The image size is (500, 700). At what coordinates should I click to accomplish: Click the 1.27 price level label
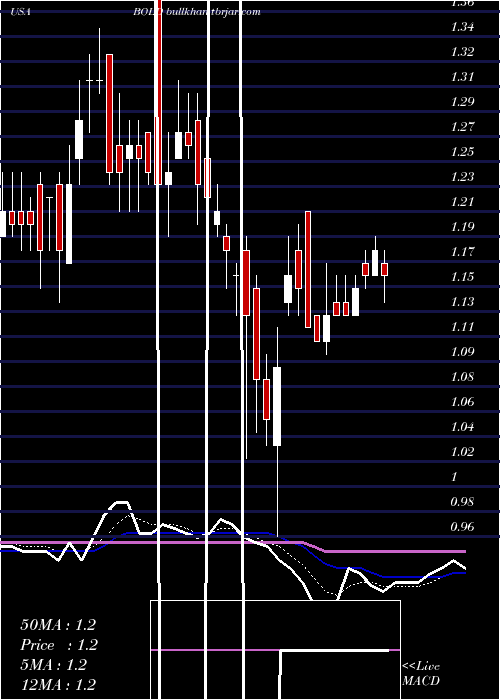pyautogui.click(x=462, y=127)
